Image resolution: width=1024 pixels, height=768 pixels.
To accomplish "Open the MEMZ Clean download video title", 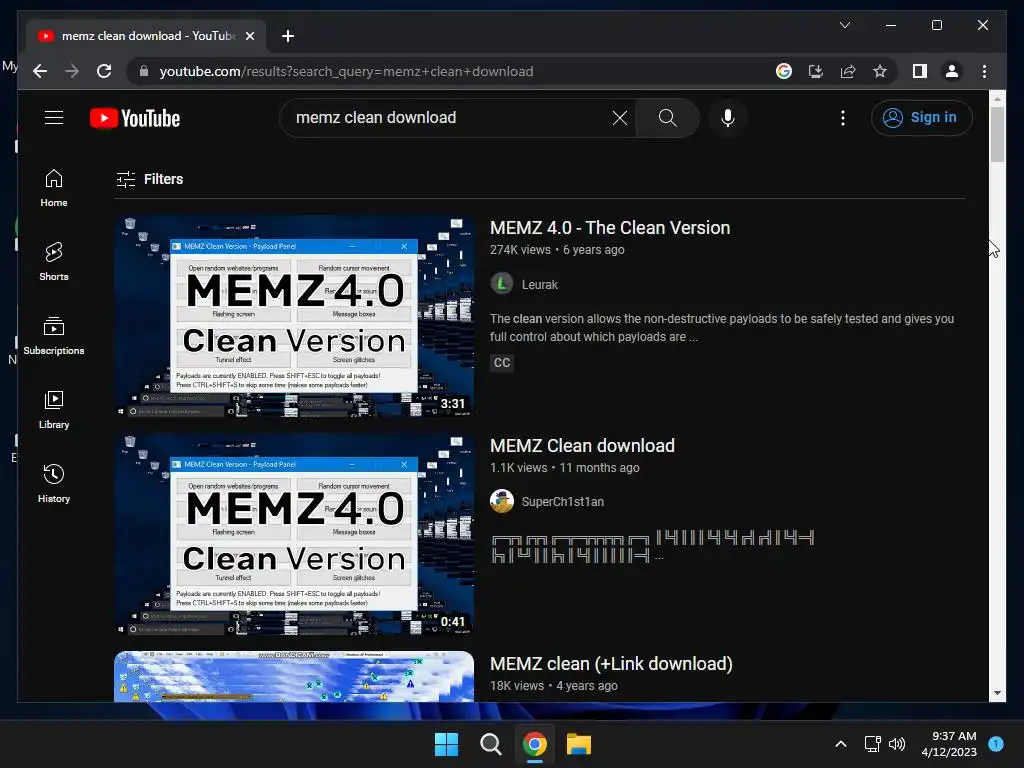I will tap(582, 446).
